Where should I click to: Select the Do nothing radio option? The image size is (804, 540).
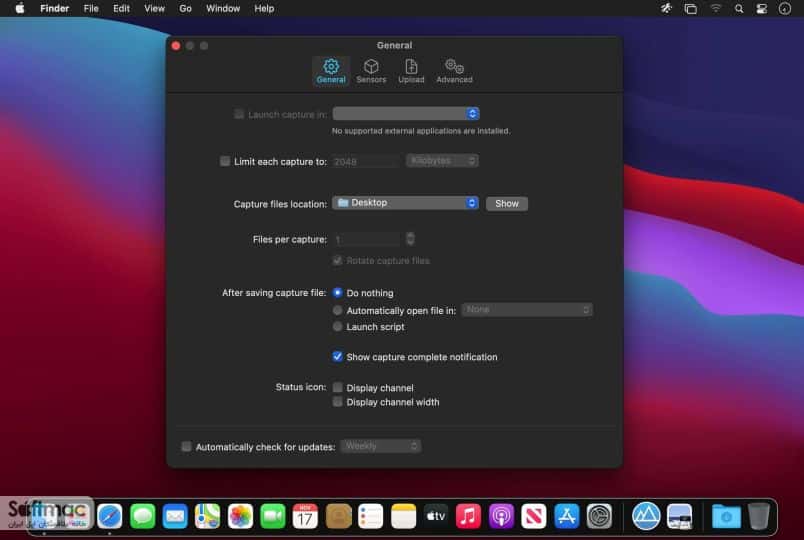pos(337,292)
